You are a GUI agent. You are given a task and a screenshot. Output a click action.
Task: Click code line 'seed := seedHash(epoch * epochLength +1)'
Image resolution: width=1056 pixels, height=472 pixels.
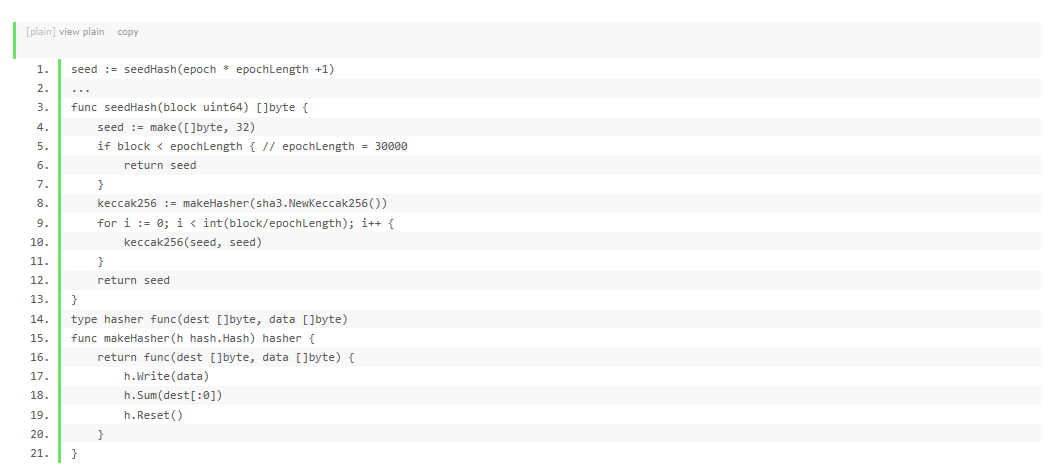coord(203,69)
